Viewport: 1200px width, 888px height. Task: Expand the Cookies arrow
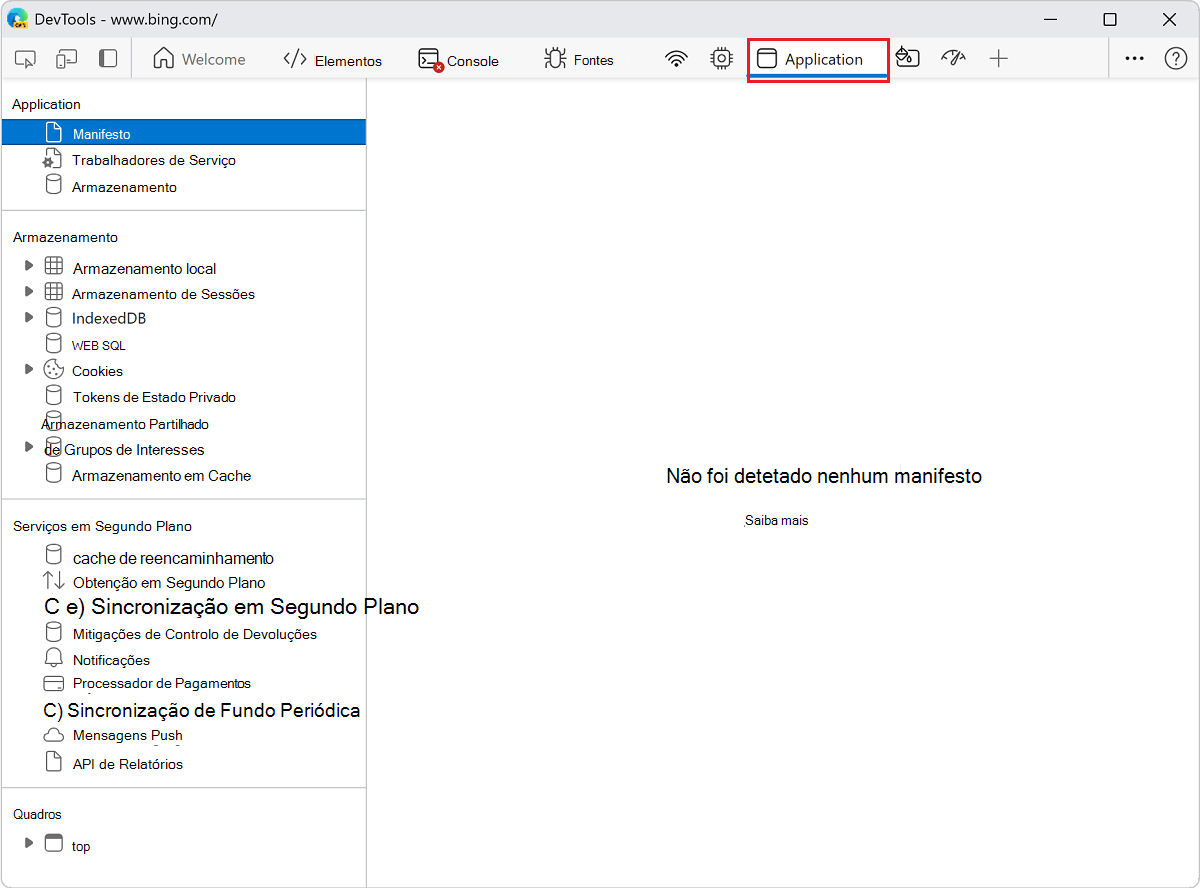pos(28,369)
